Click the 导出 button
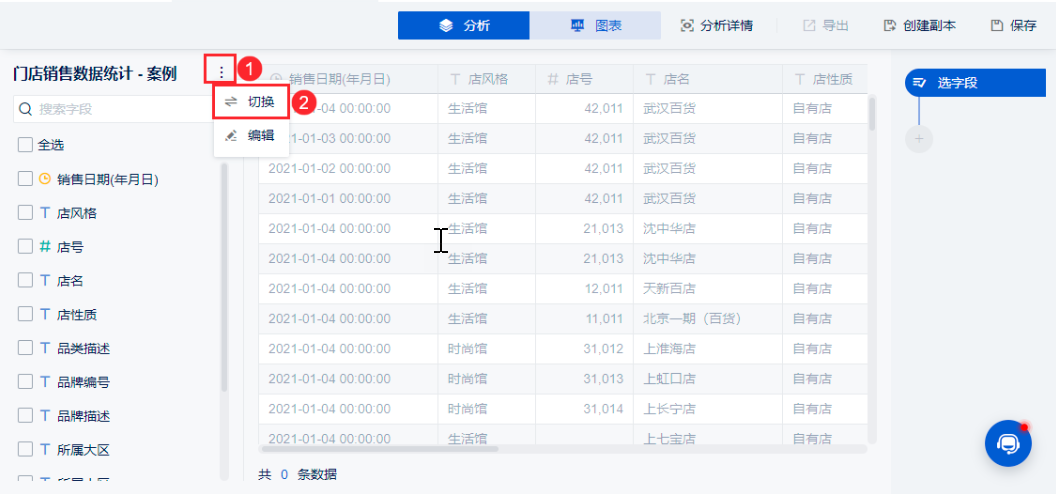Screen dimensions: 1056x494 click(x=825, y=26)
